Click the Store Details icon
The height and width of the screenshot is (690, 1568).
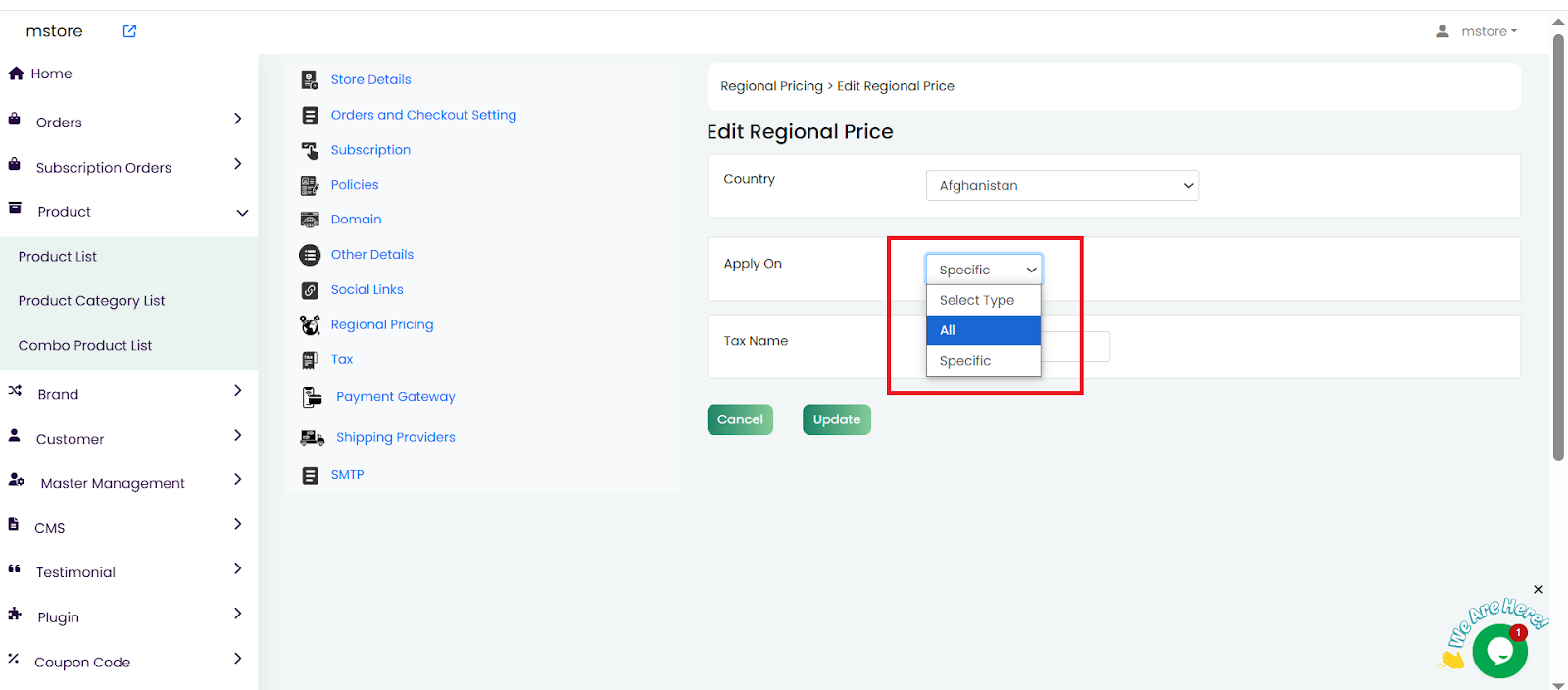pos(310,80)
